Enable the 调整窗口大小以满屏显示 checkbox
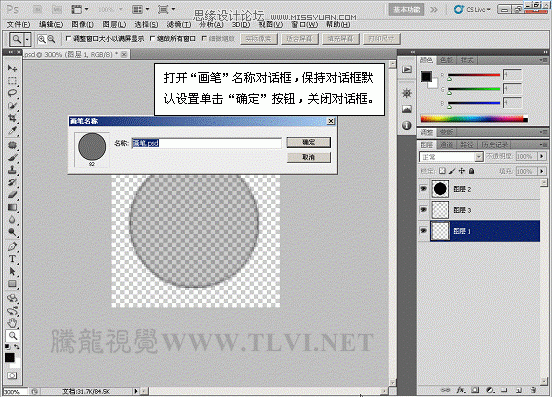This screenshot has height=397, width=552. pos(69,39)
